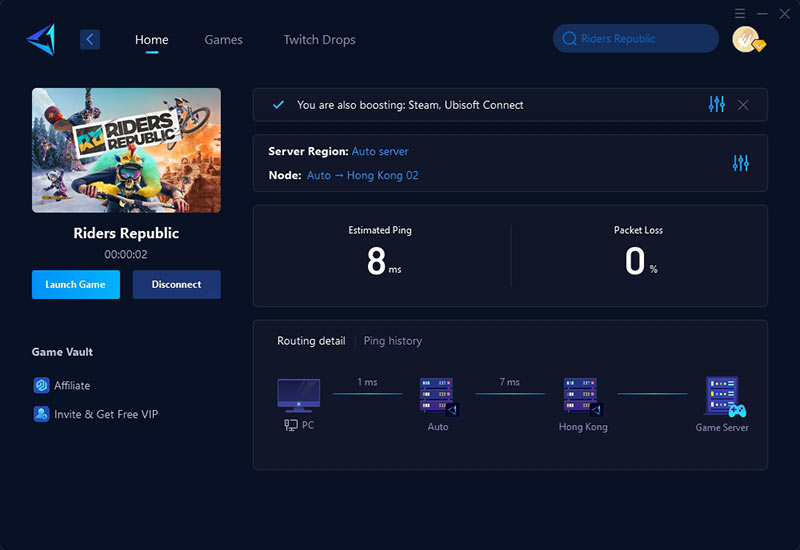Open the hamburger menu in title bar
800x550 pixels.
tap(740, 14)
